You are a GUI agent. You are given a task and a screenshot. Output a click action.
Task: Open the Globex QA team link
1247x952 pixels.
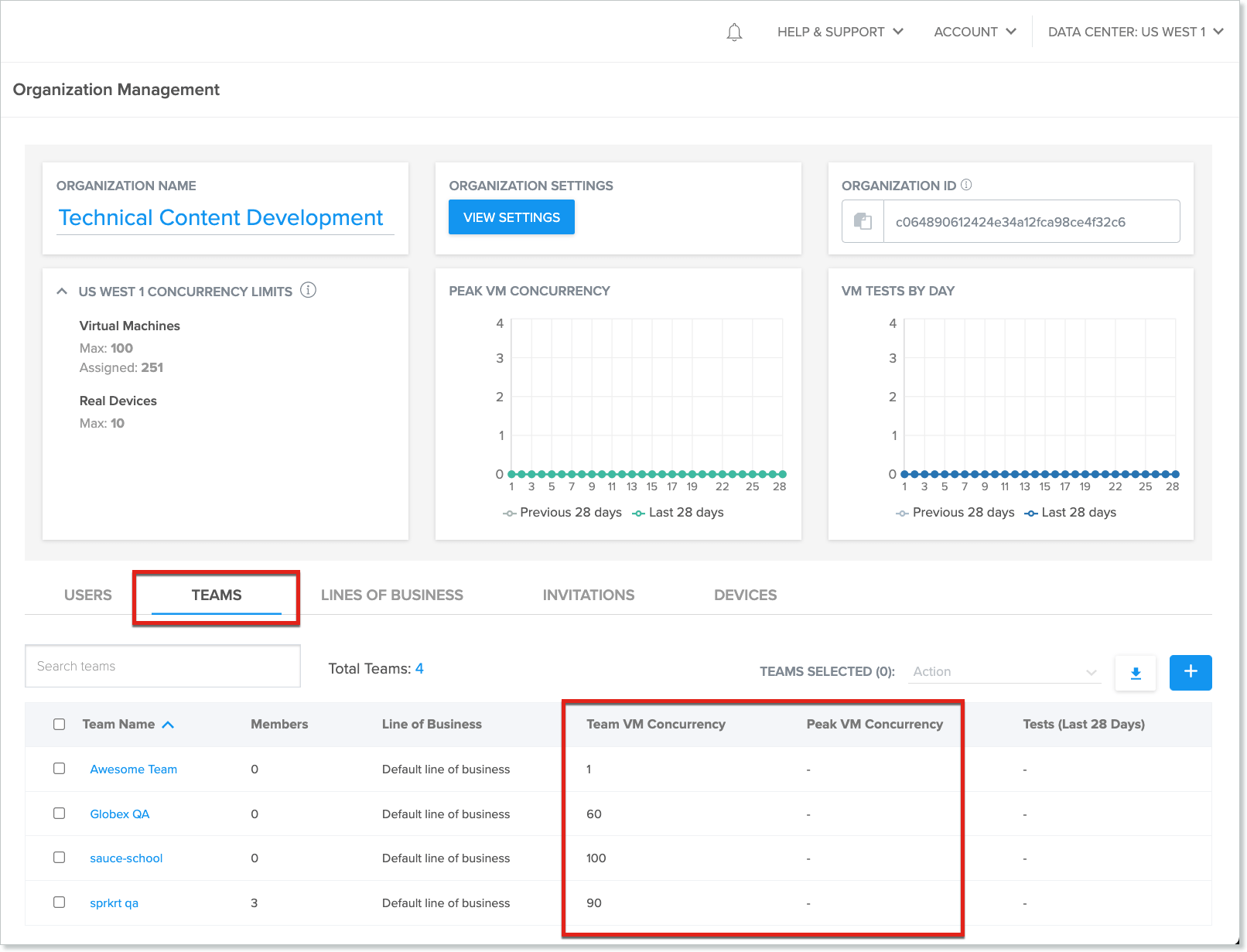pos(120,814)
